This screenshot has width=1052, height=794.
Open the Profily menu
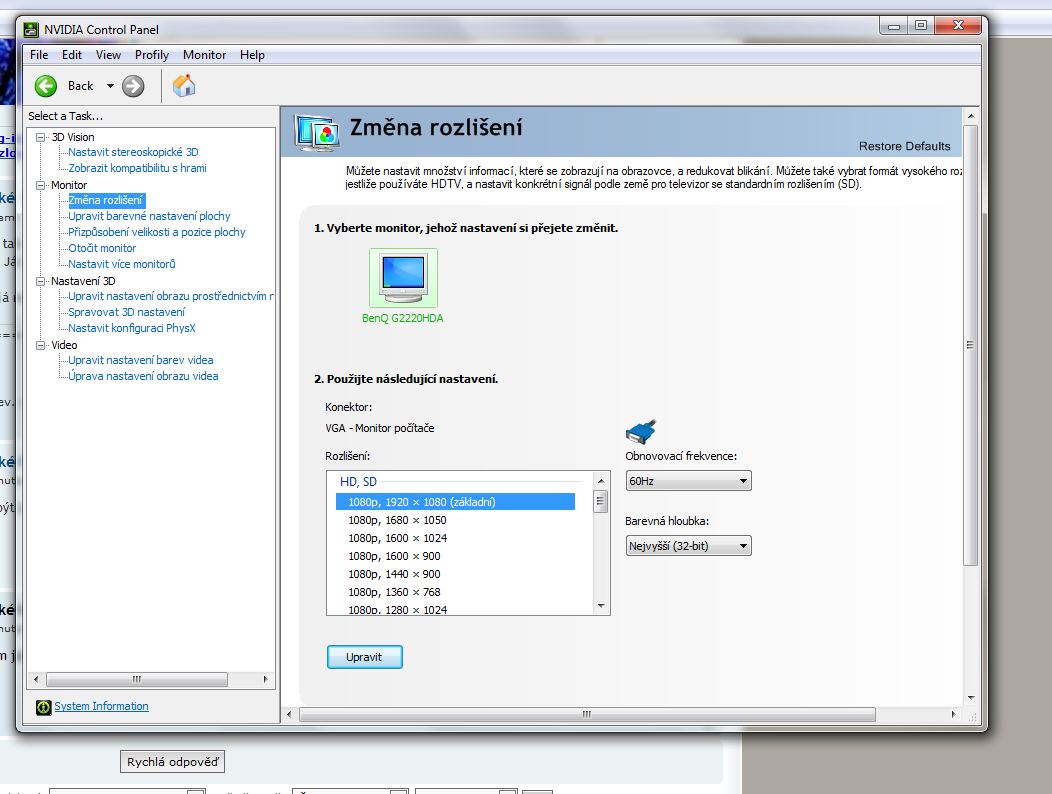click(x=152, y=55)
